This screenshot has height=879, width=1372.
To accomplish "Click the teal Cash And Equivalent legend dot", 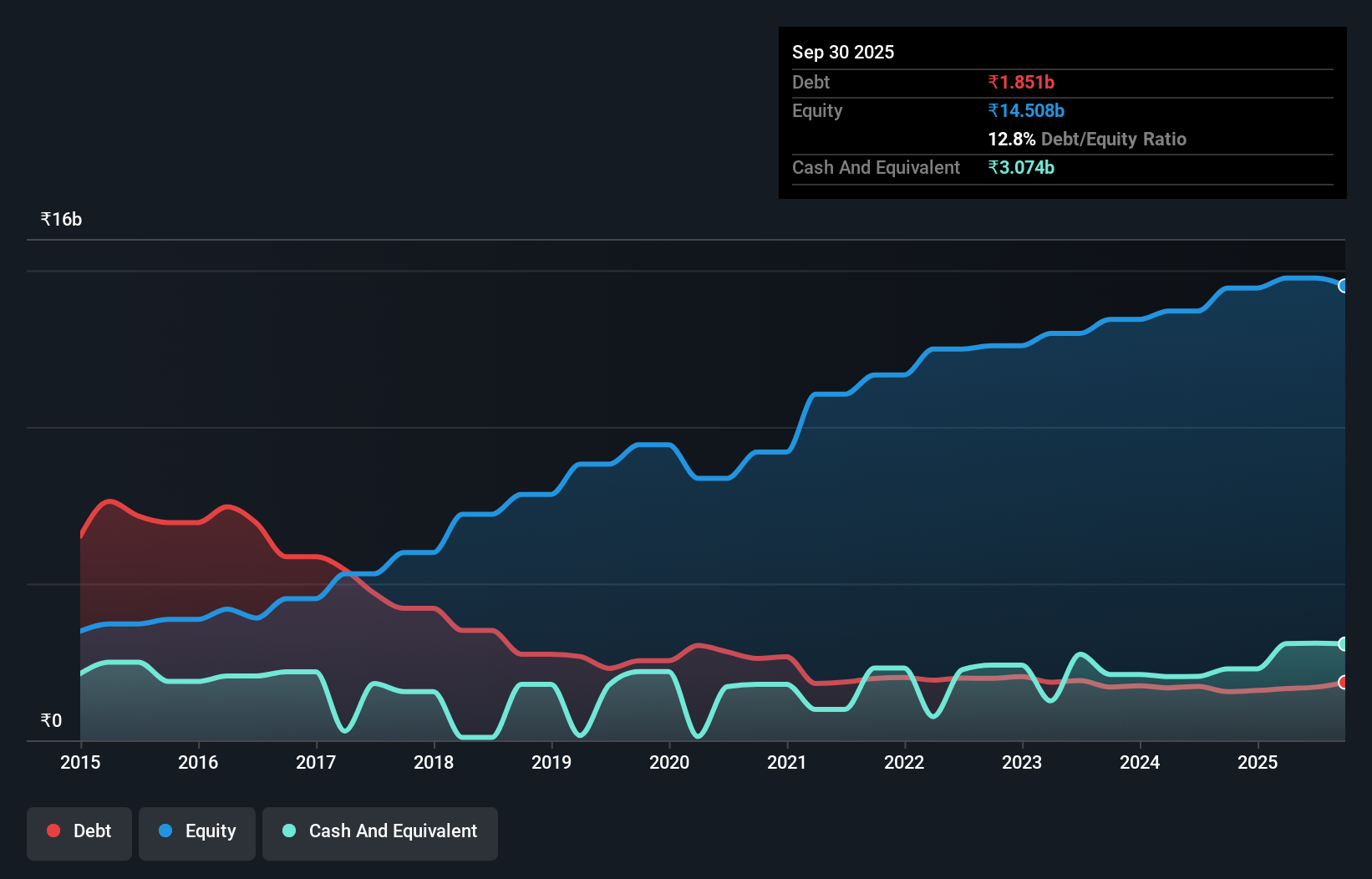I will 288,831.
